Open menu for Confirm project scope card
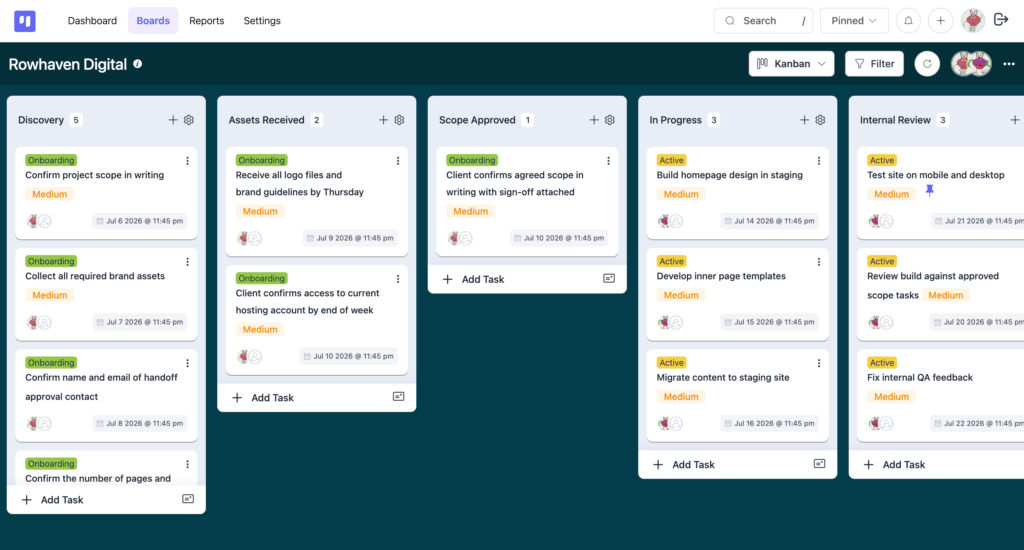 [x=187, y=161]
